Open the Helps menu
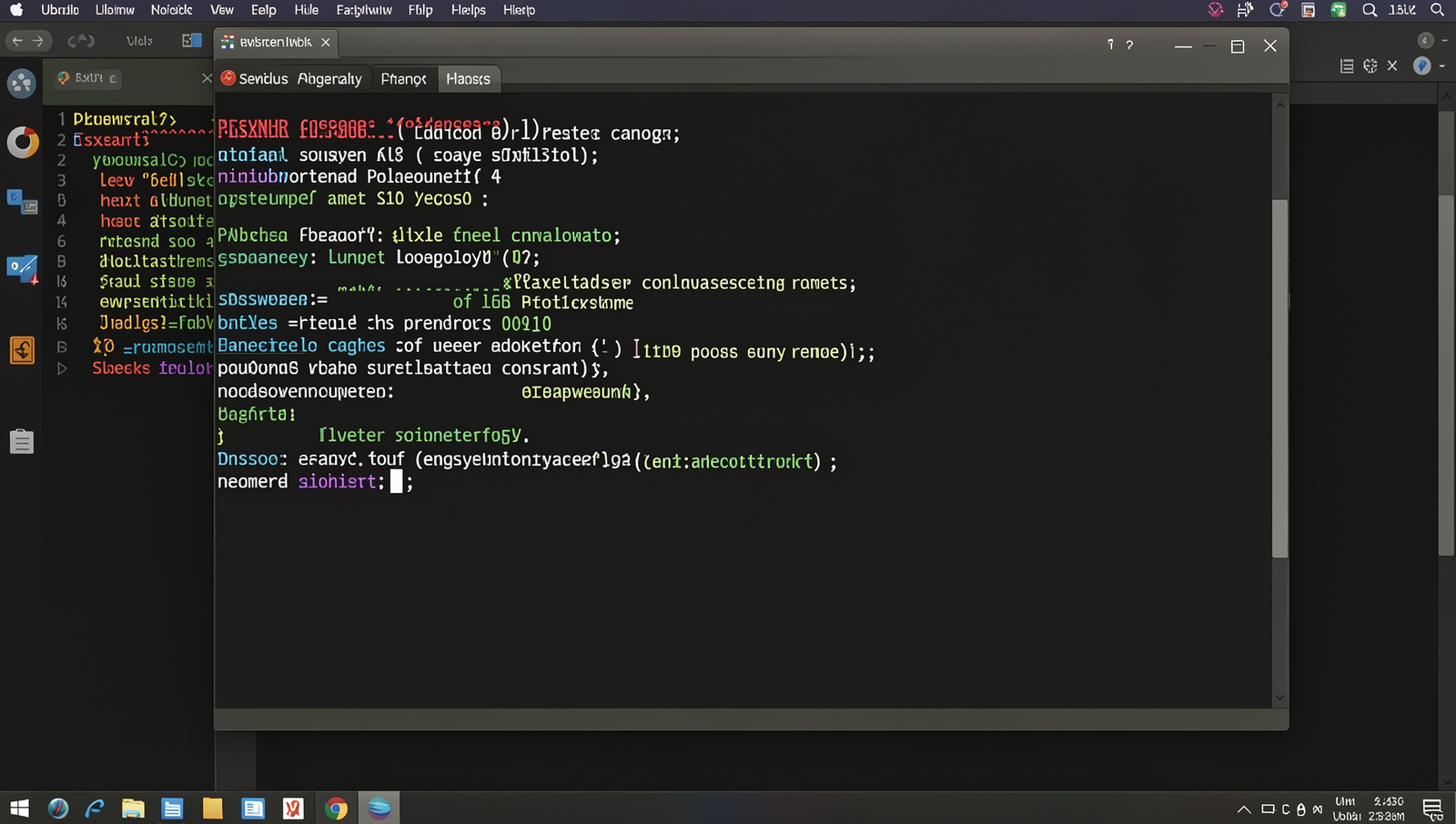The width and height of the screenshot is (1456, 824). [469, 10]
